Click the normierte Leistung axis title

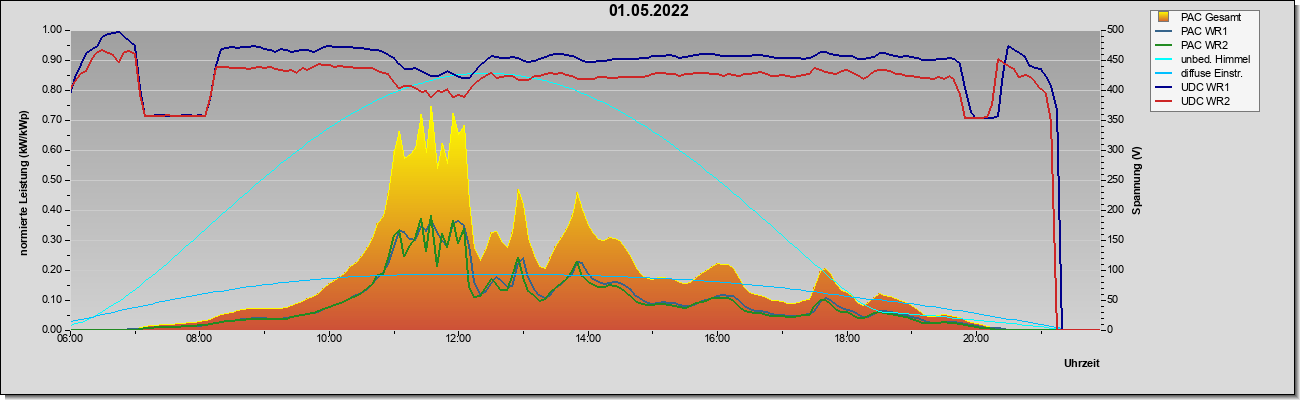pyautogui.click(x=22, y=181)
